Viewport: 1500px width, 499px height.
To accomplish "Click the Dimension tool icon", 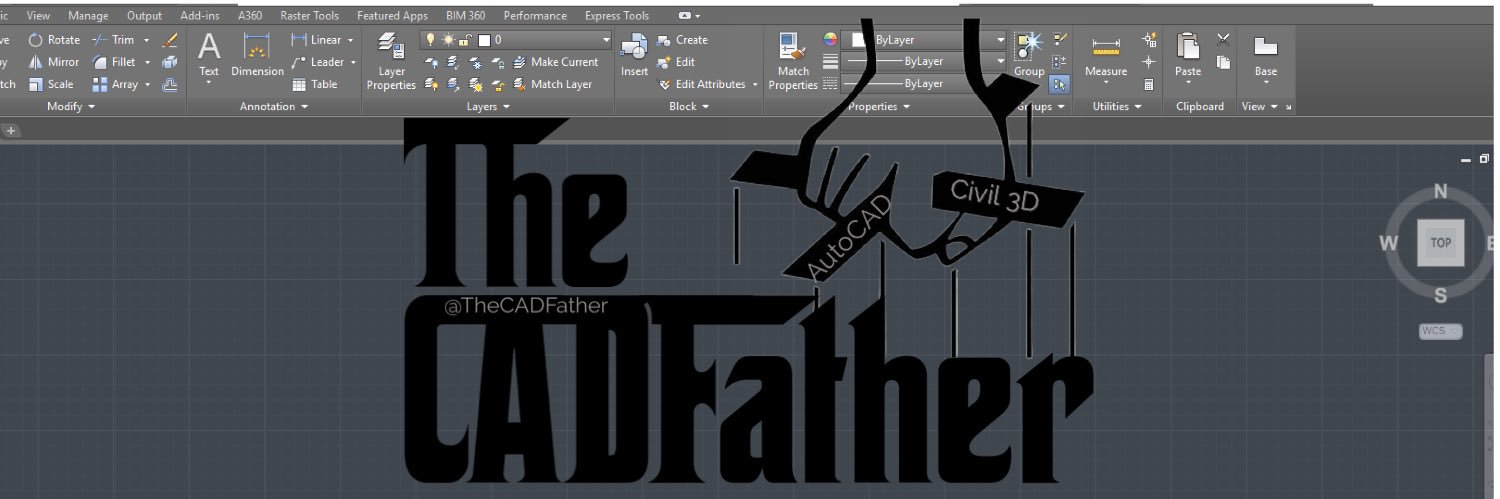I will [257, 47].
